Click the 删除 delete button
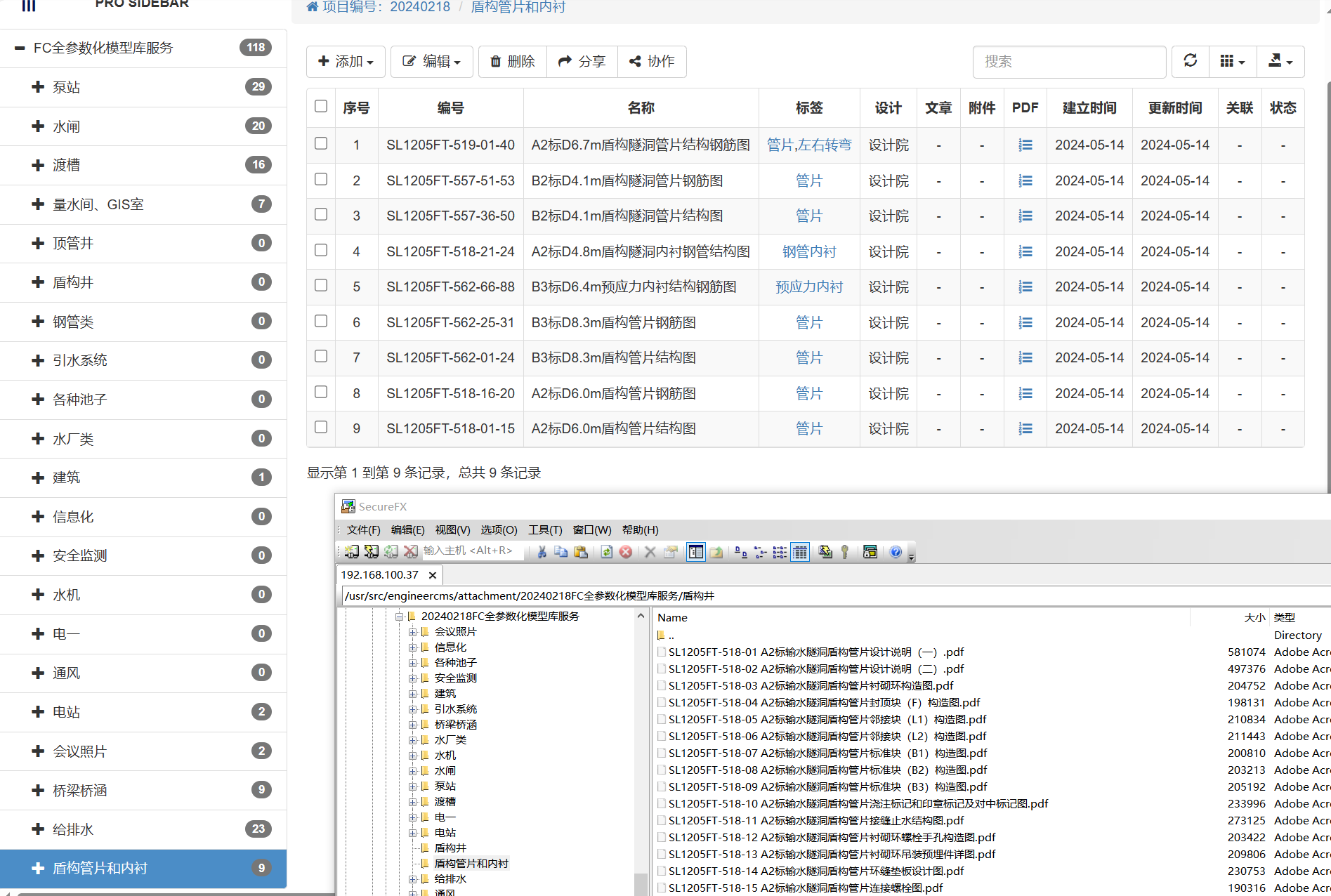 [x=512, y=62]
